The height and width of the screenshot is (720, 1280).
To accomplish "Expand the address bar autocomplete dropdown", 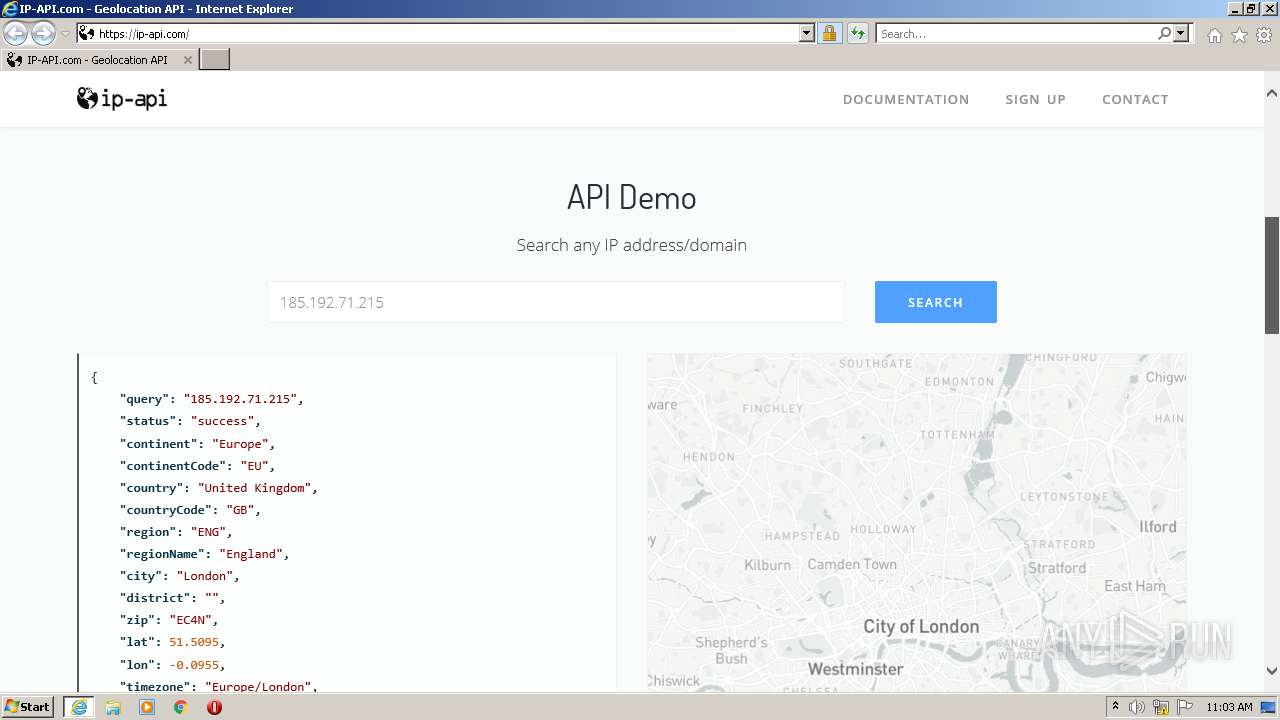I will pyautogui.click(x=807, y=33).
